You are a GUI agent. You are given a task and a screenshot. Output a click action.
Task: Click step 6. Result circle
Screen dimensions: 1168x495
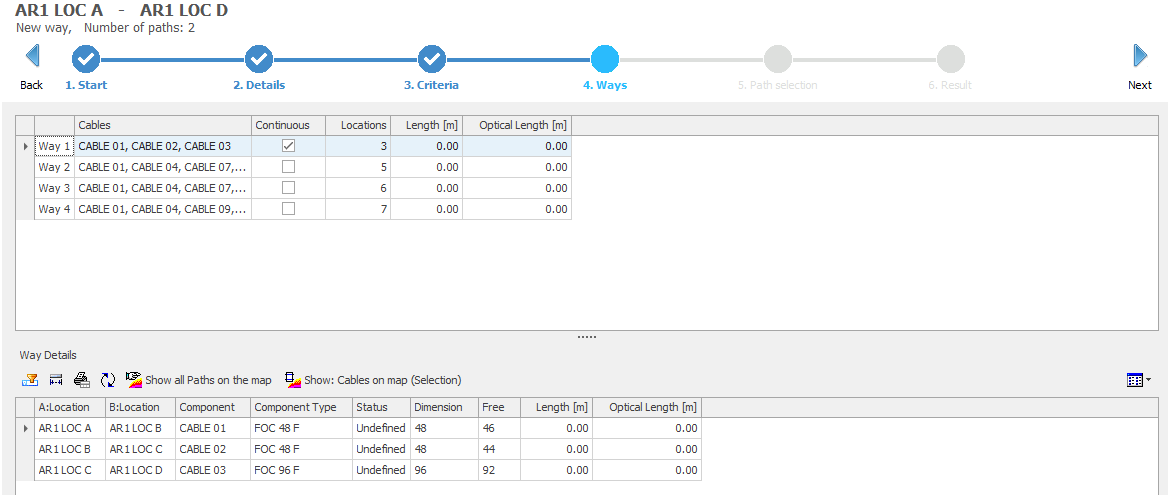click(x=950, y=58)
